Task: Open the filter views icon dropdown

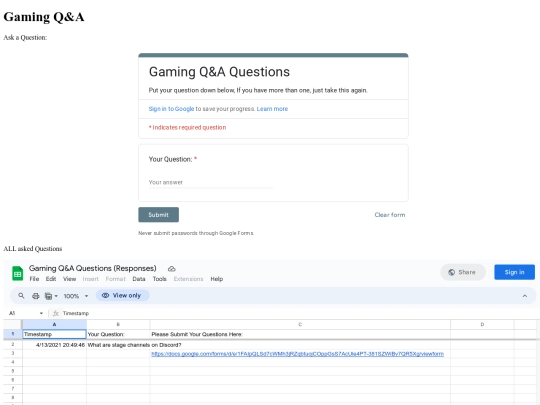Action: (51, 296)
